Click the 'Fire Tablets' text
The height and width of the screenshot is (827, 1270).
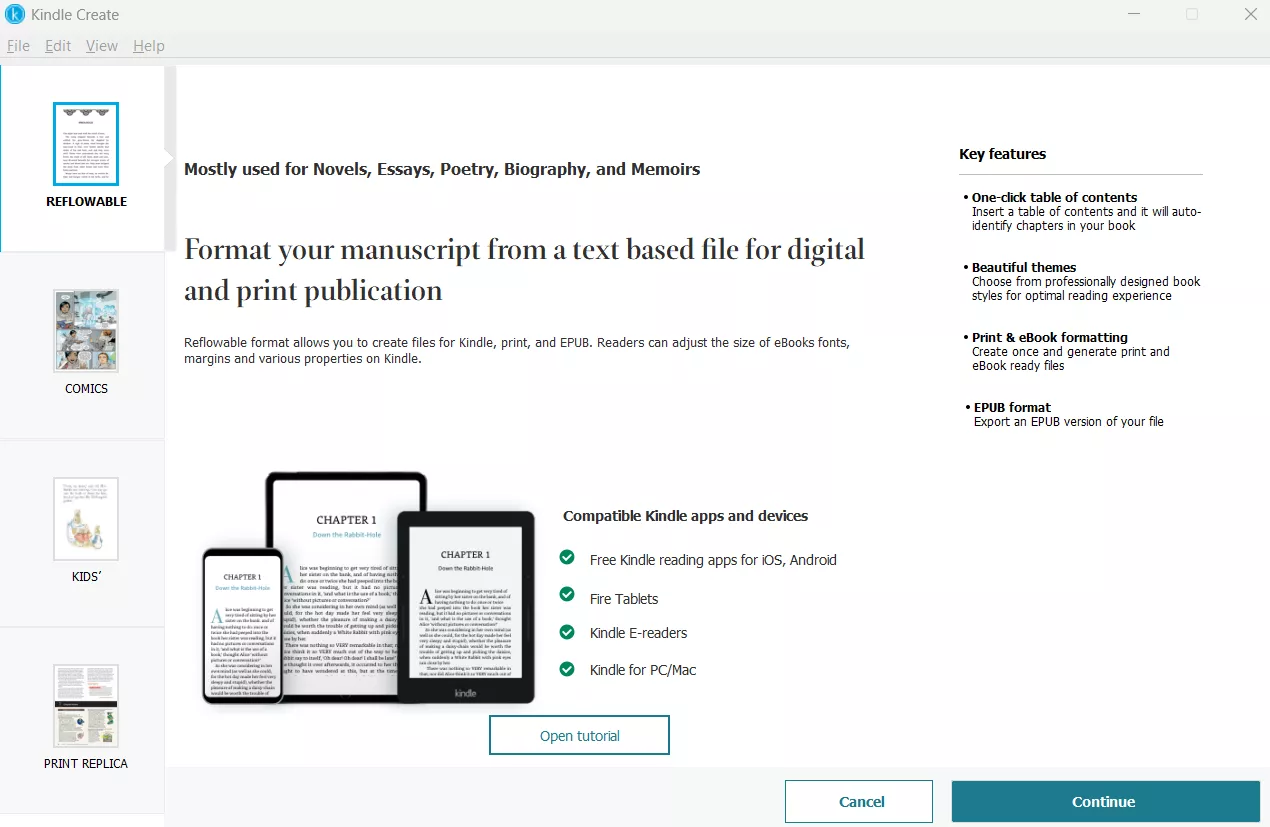[624, 598]
